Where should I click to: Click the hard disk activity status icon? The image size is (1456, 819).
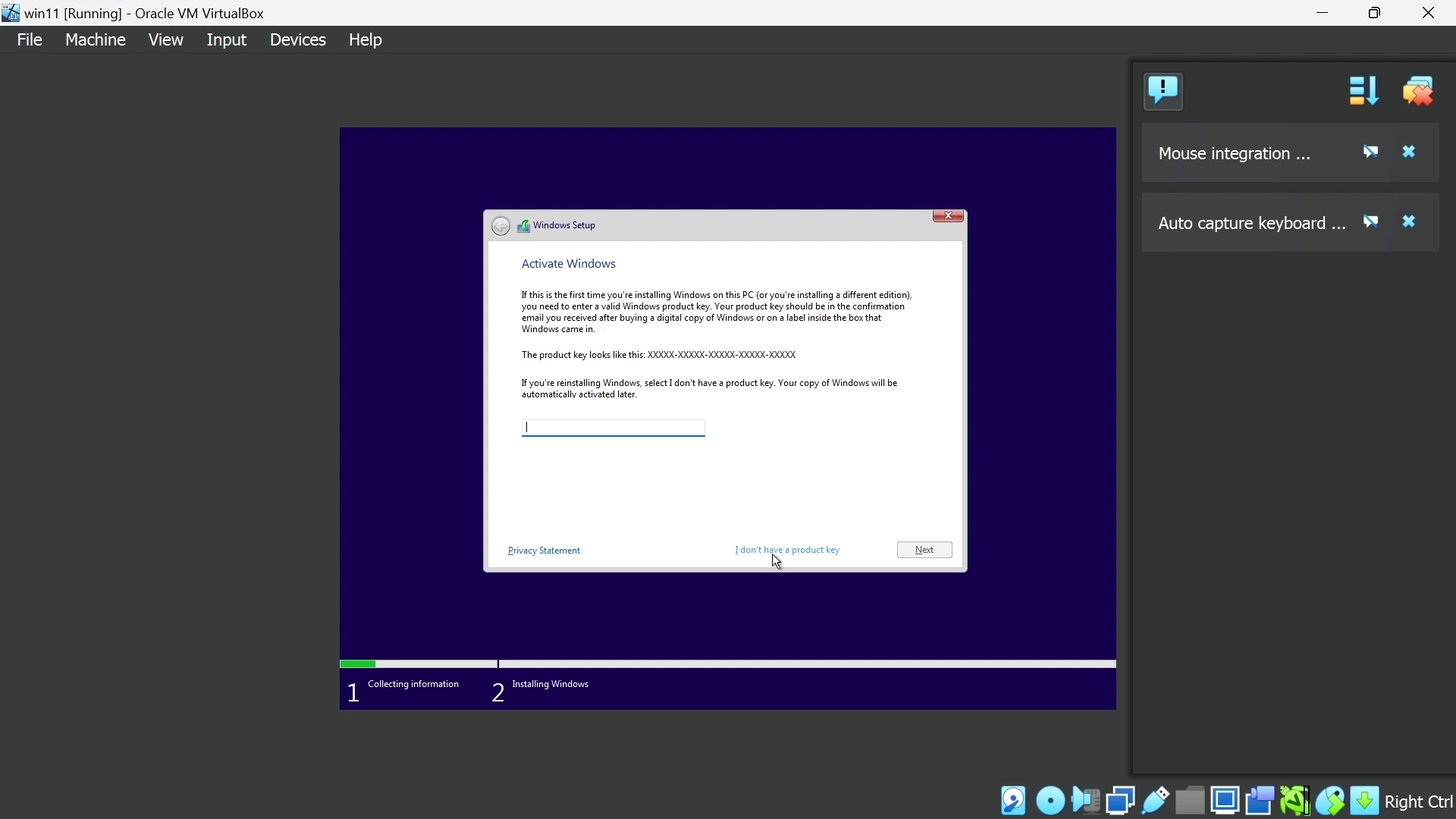(1014, 801)
